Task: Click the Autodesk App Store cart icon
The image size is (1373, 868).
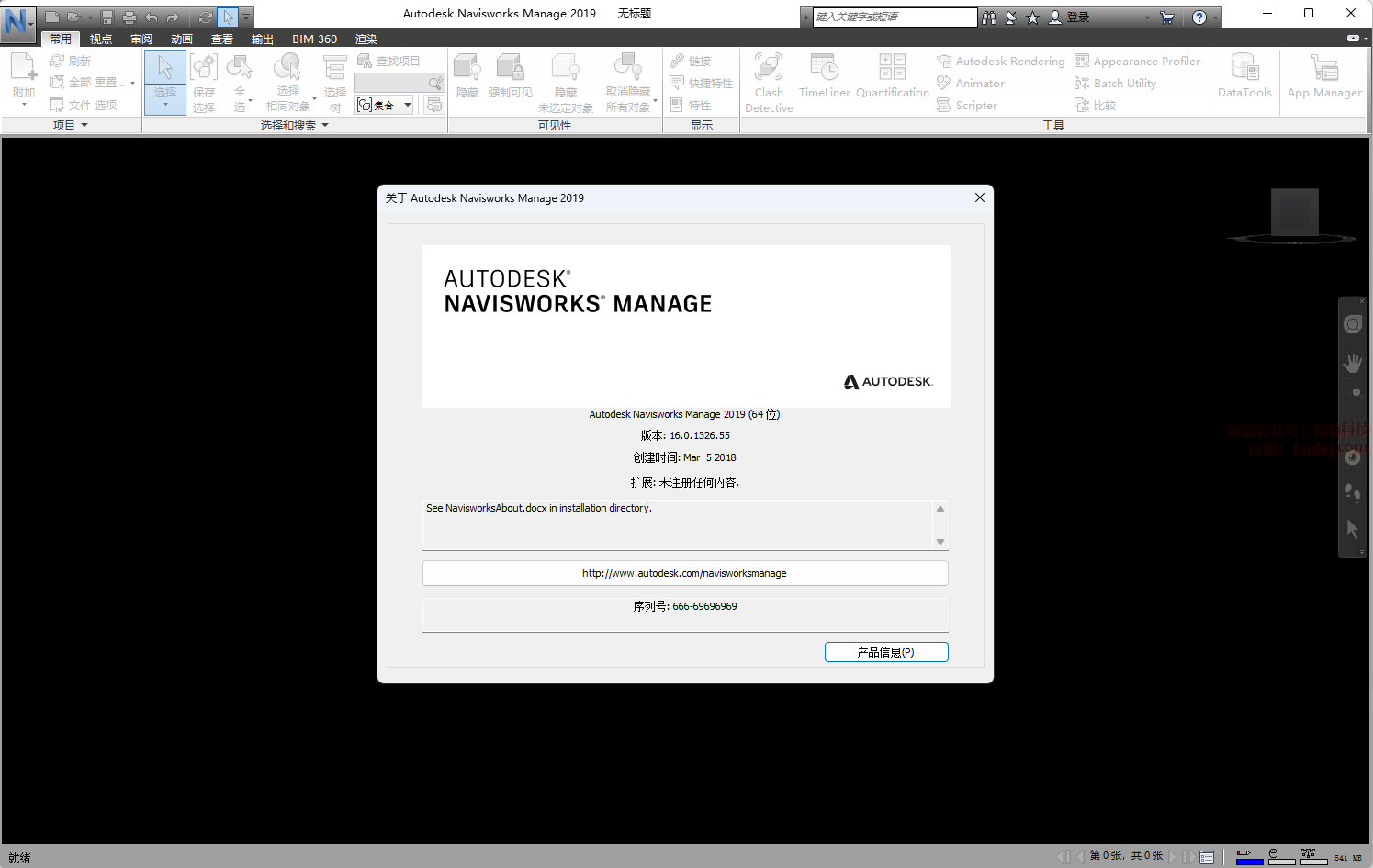Action: [1167, 17]
